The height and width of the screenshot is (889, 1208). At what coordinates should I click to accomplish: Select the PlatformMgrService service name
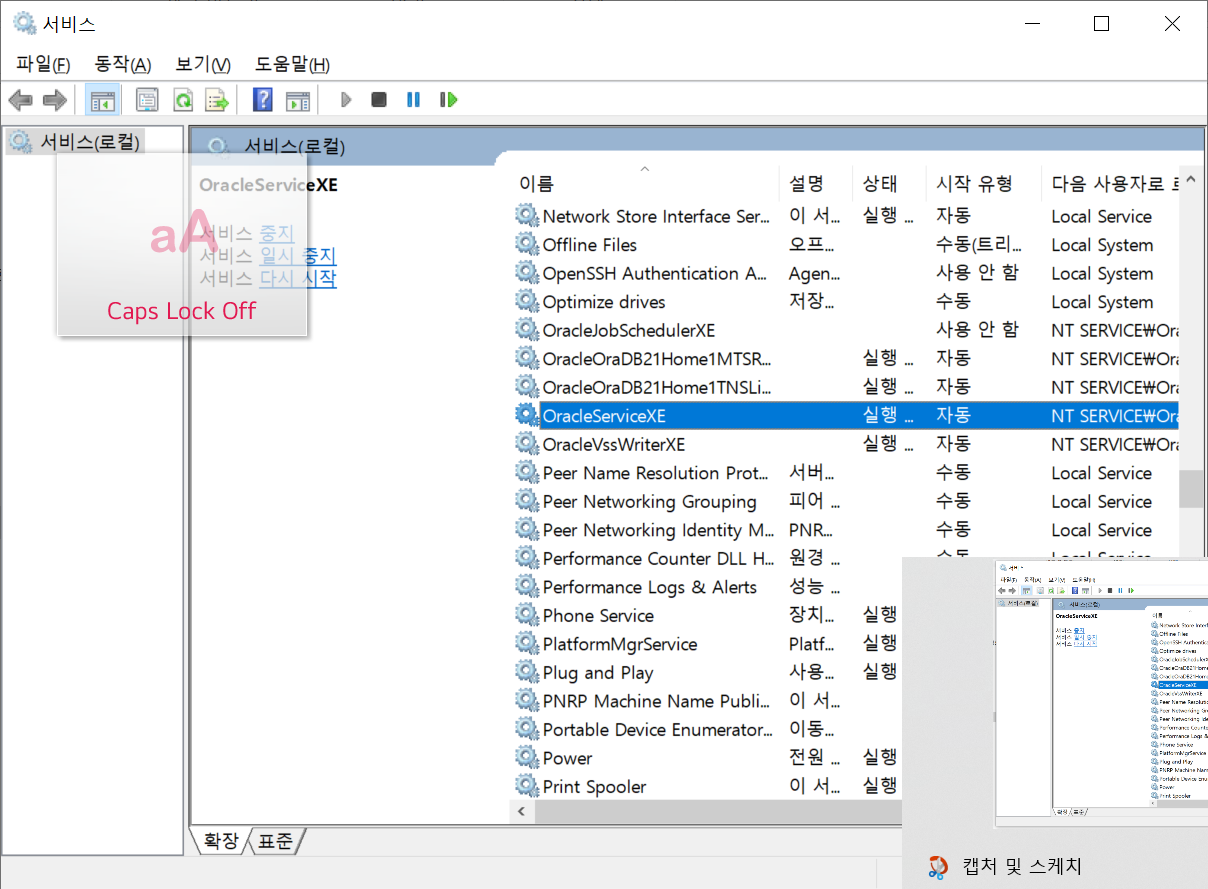coord(620,644)
